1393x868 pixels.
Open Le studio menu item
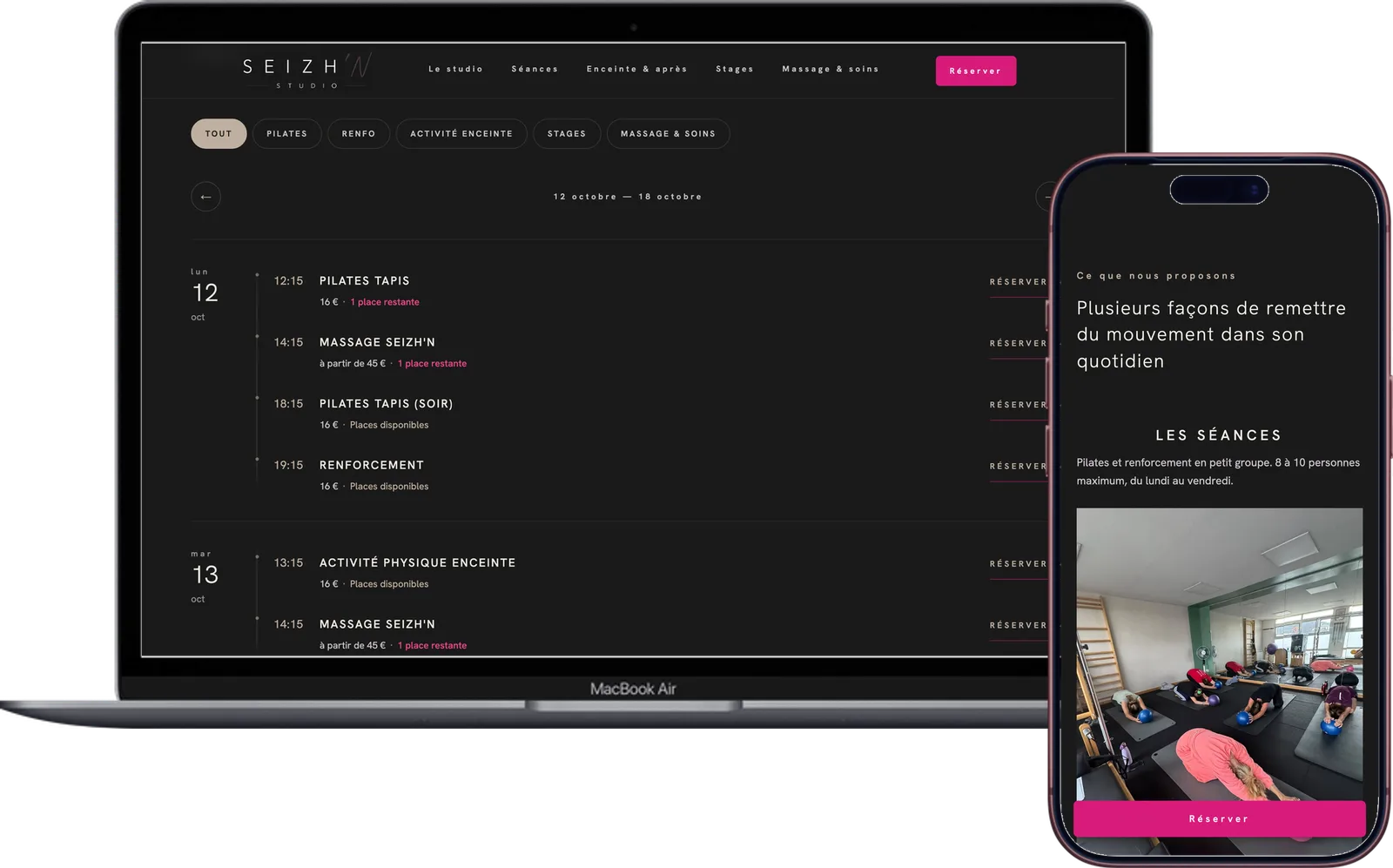point(455,69)
